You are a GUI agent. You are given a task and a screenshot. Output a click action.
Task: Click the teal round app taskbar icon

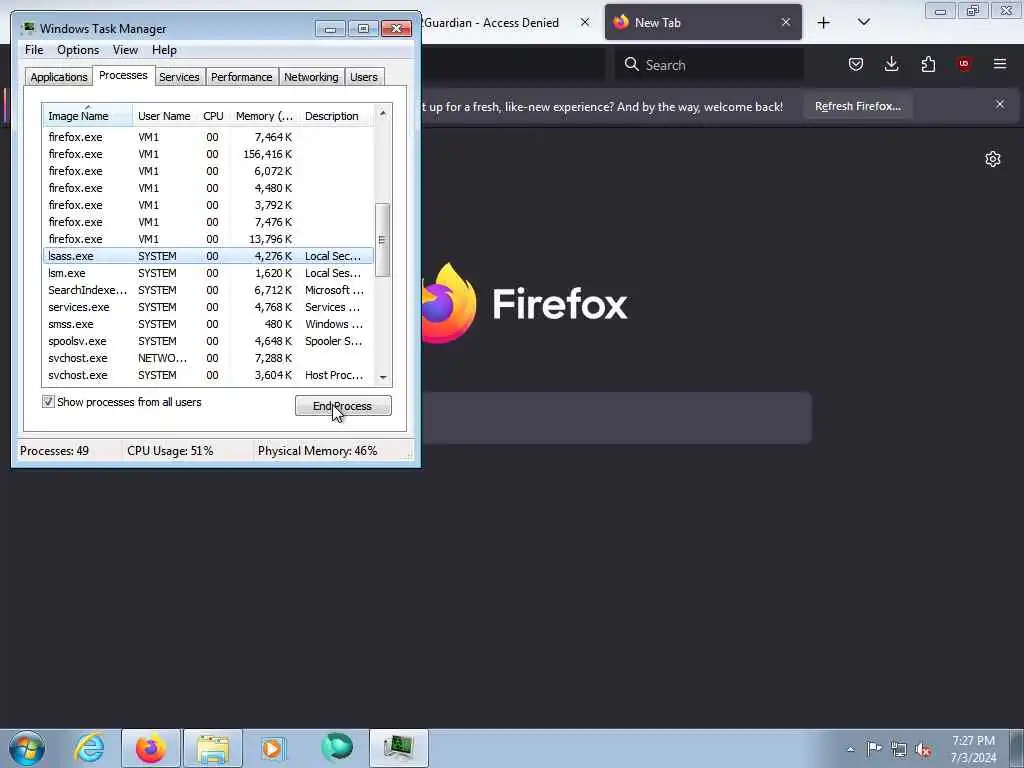coord(337,748)
